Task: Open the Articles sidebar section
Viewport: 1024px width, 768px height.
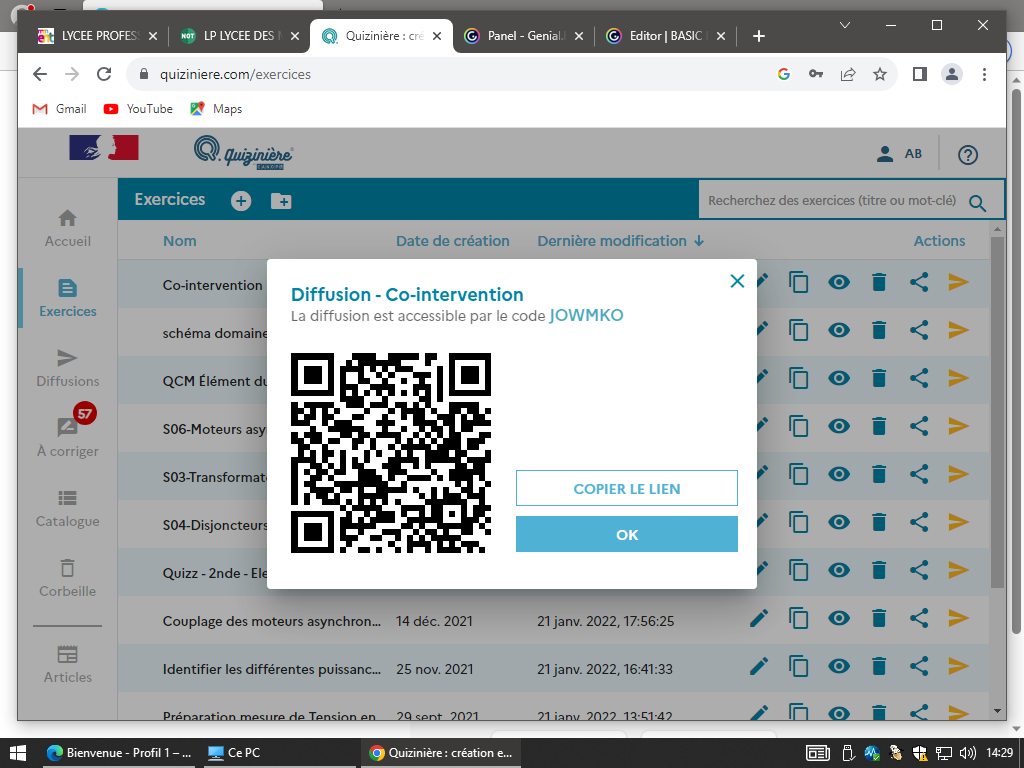Action: [x=68, y=665]
